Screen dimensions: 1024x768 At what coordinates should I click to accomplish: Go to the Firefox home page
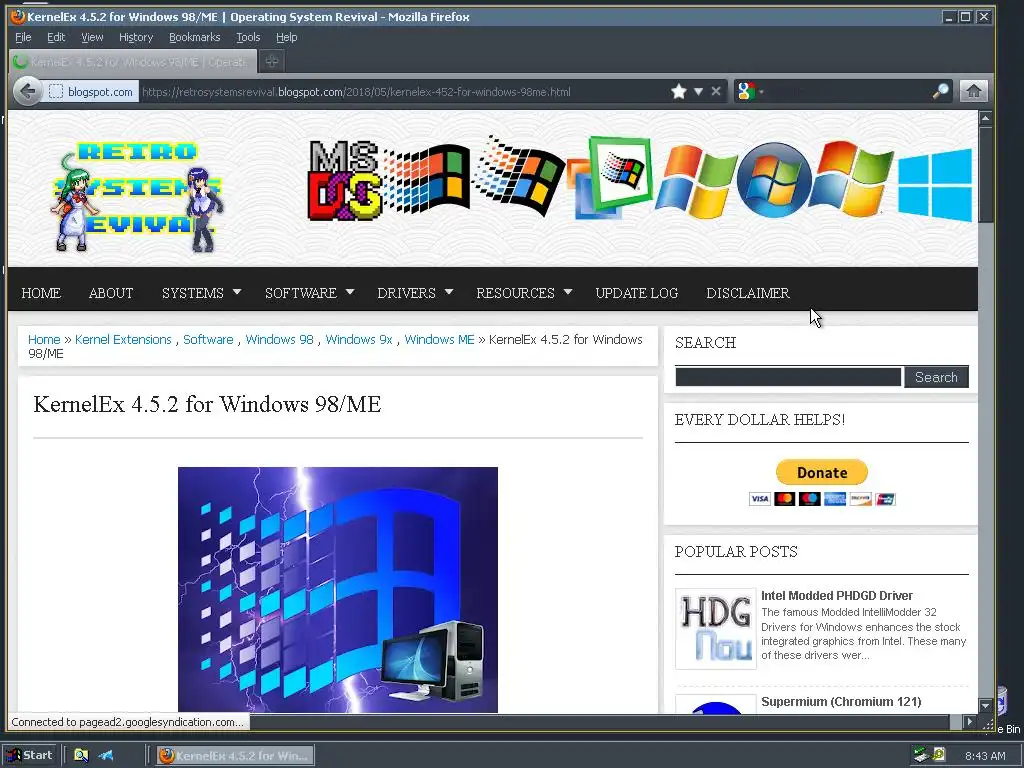point(973,91)
